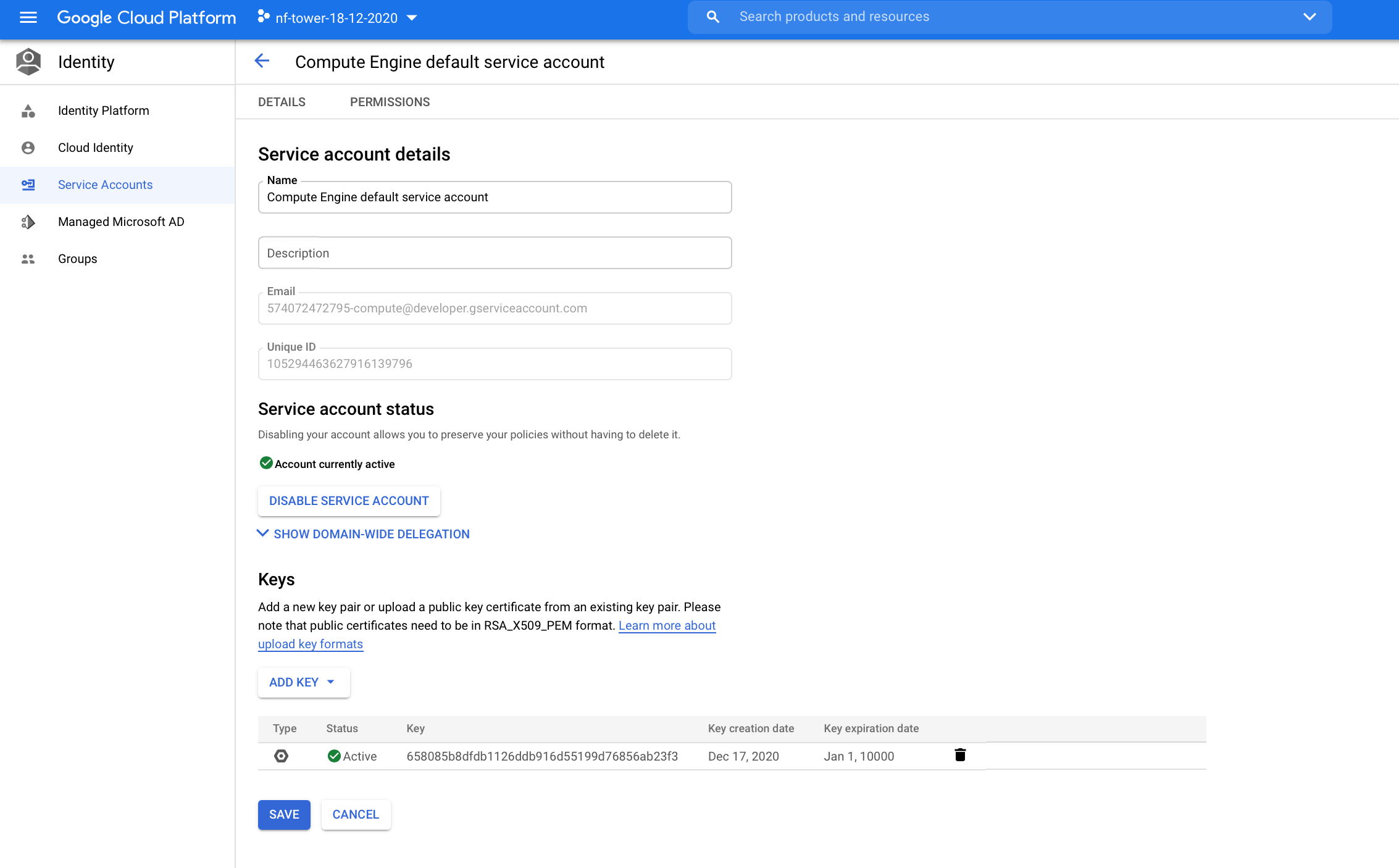Click into the Description input field
Viewport: 1399px width, 868px height.
tap(495, 253)
